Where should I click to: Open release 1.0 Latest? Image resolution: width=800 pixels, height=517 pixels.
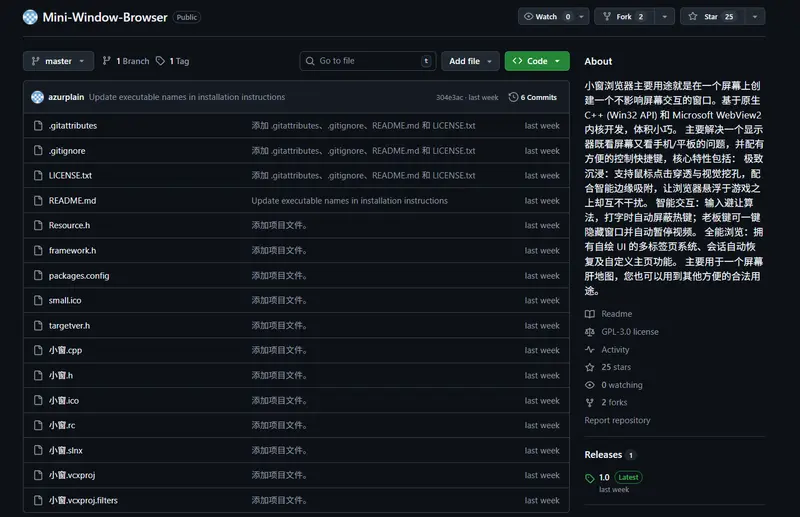[x=620, y=477]
